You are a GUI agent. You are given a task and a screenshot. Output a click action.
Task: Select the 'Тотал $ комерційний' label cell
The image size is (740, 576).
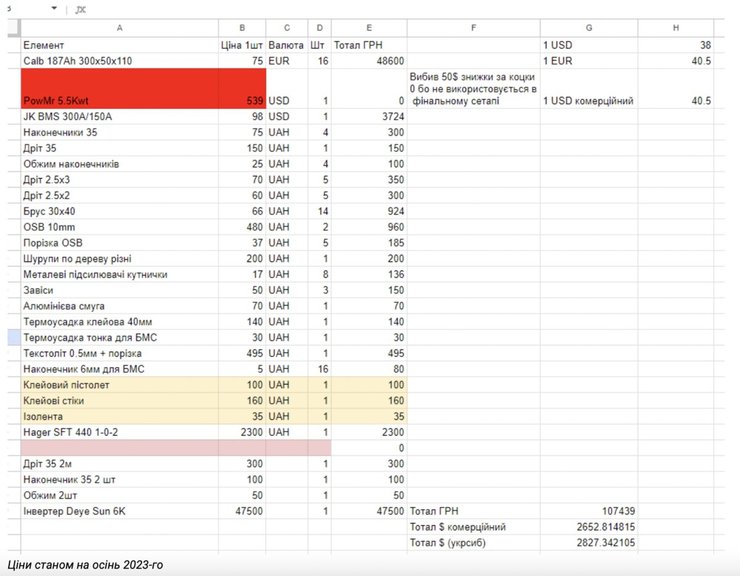coord(473,527)
